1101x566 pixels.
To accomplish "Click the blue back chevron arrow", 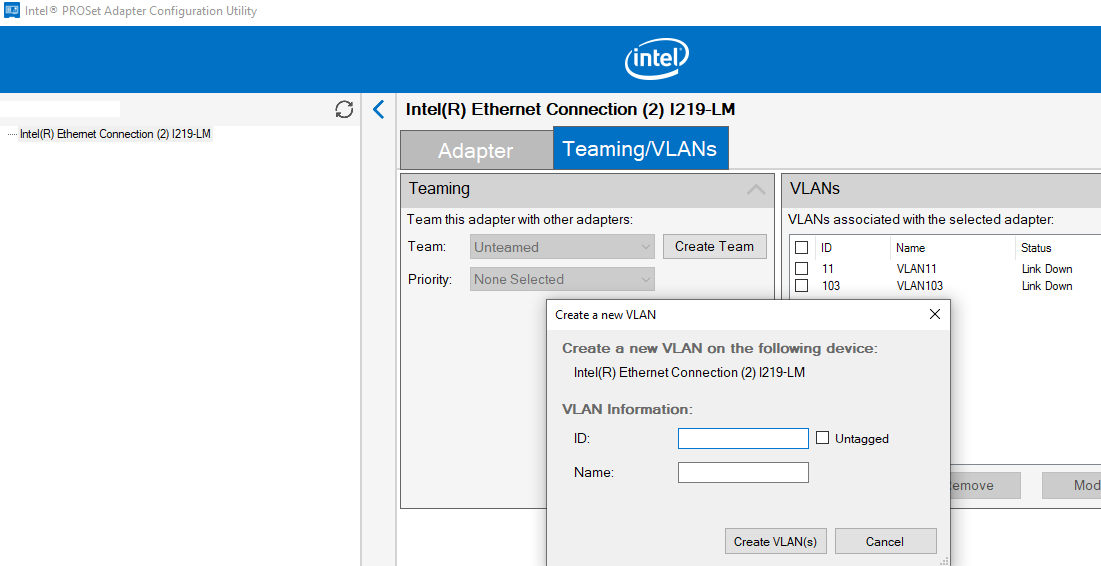I will click(378, 110).
